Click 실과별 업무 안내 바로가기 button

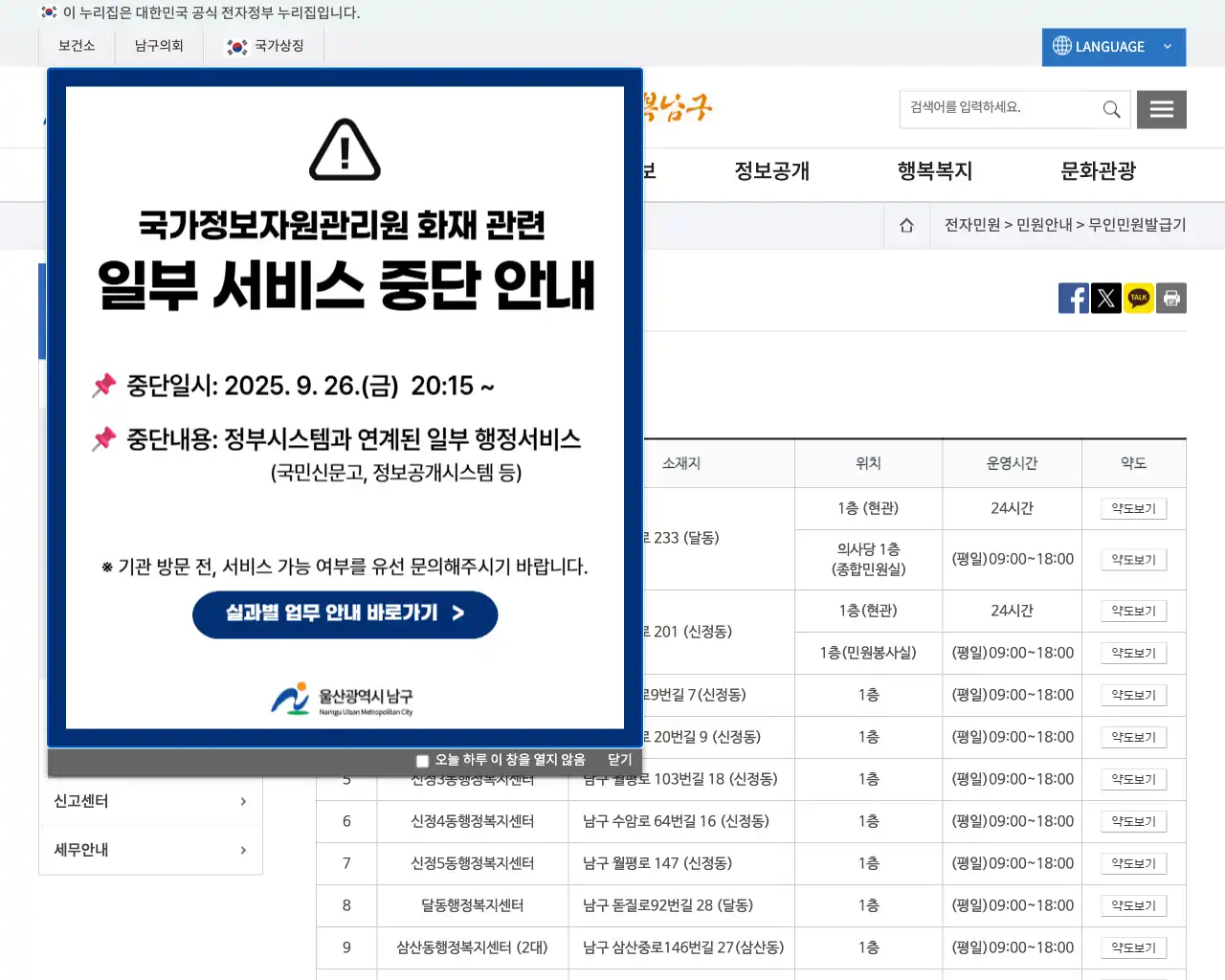click(x=345, y=614)
